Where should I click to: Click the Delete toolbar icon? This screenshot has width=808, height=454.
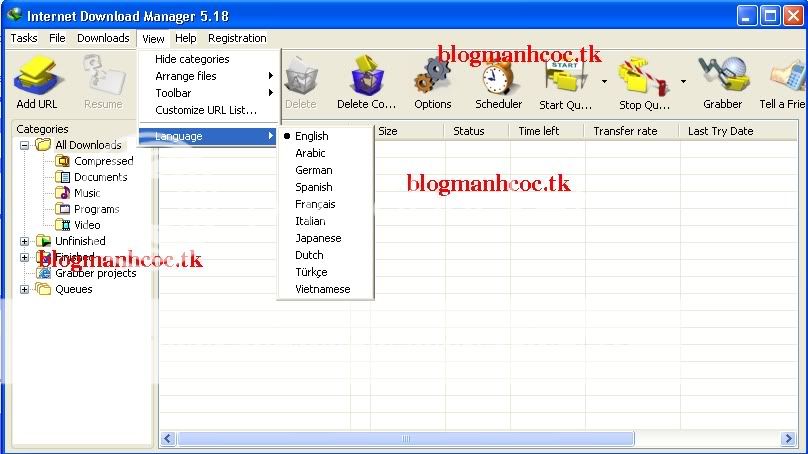click(301, 76)
